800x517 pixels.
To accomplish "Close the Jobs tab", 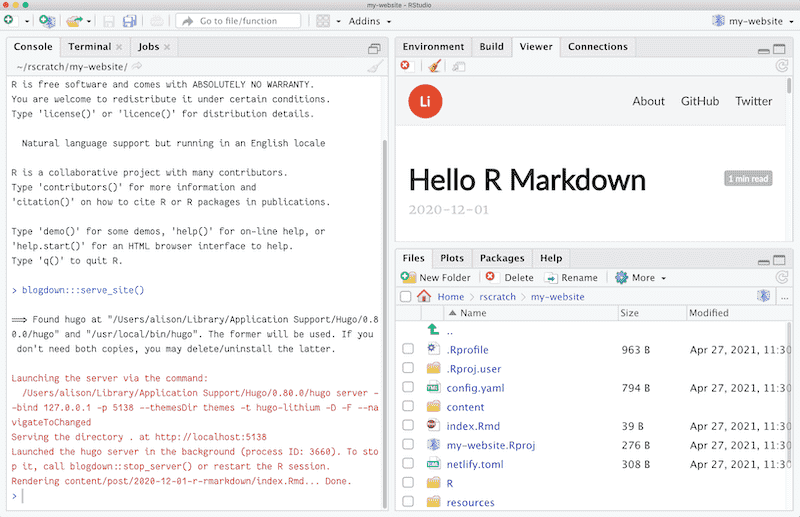I will point(167,47).
